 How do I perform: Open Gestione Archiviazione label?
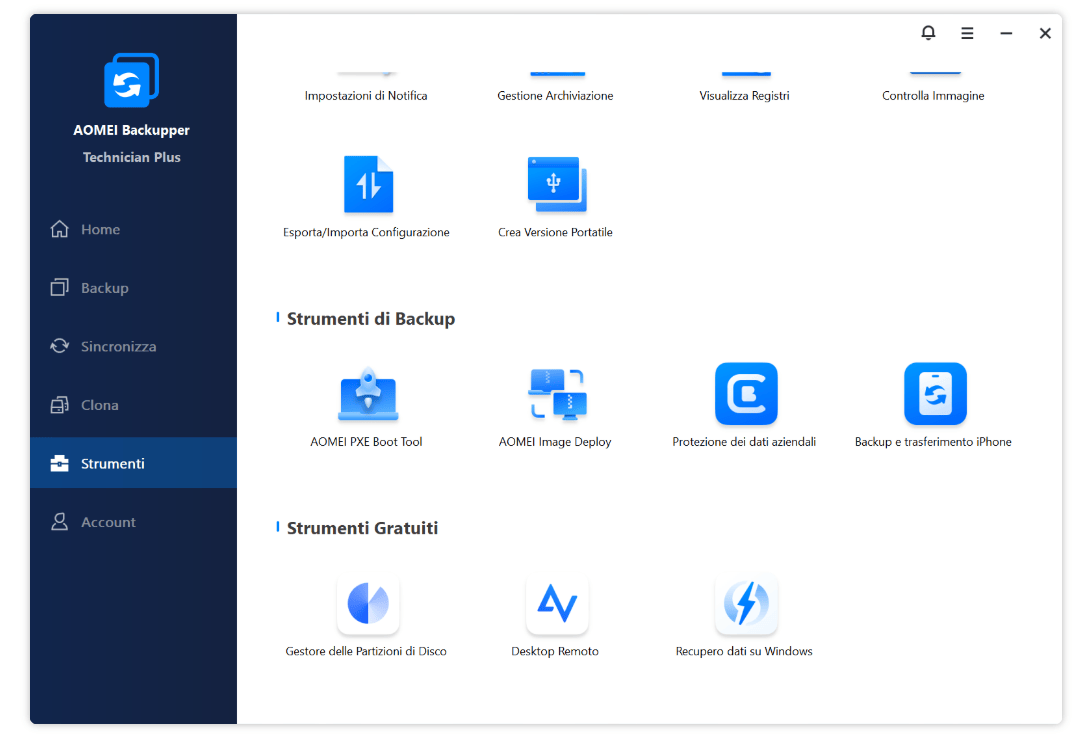pyautogui.click(x=555, y=95)
